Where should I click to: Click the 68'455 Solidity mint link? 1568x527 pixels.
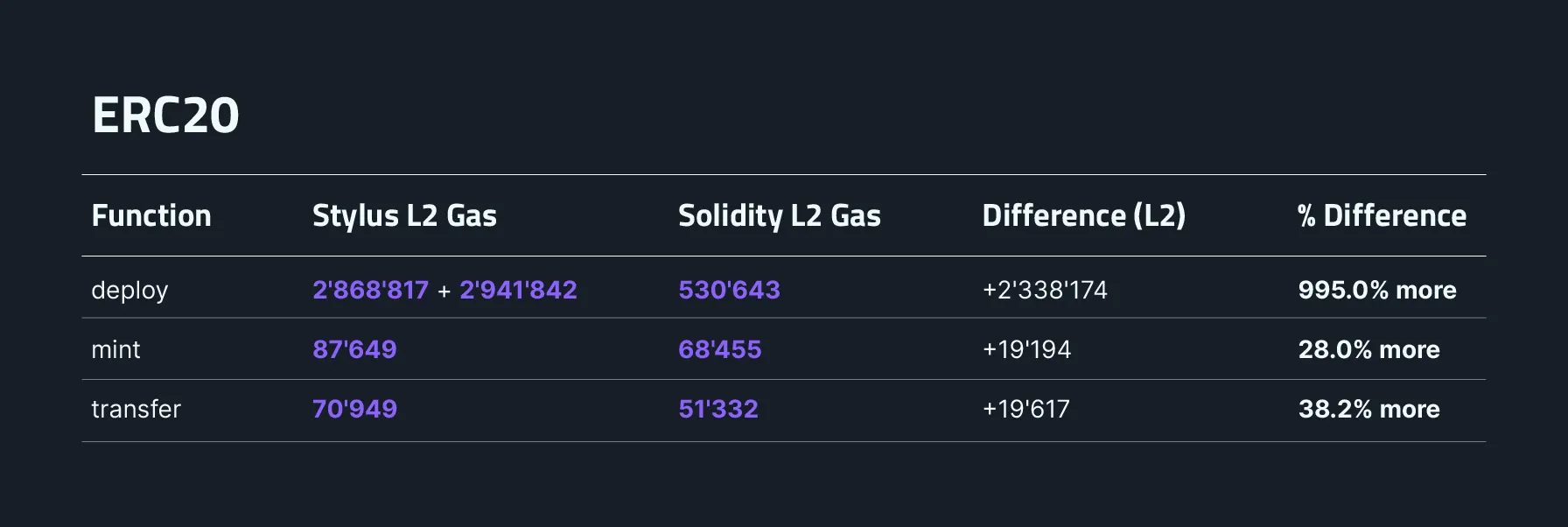coord(719,349)
